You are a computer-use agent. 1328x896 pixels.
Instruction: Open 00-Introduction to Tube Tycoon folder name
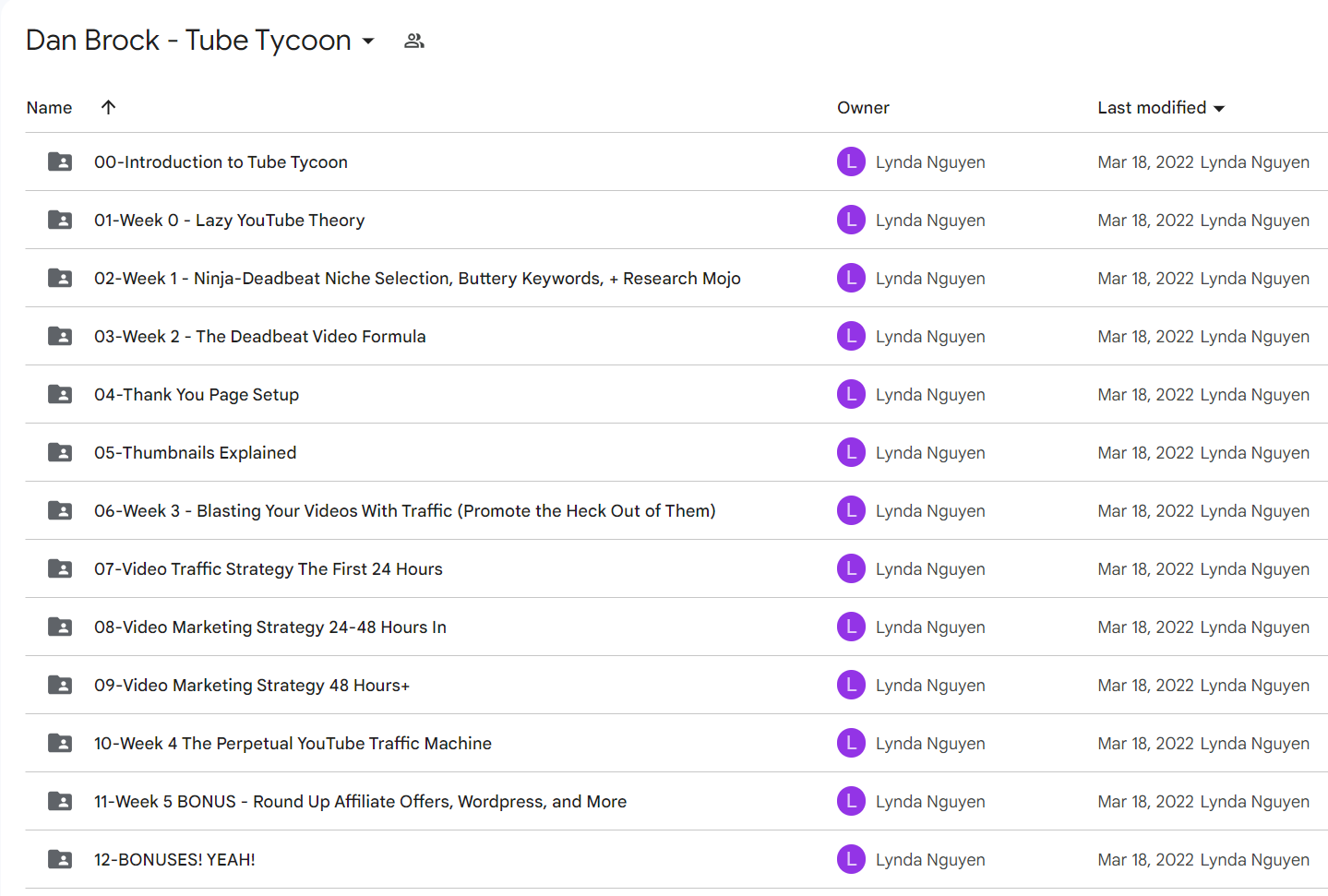[221, 162]
